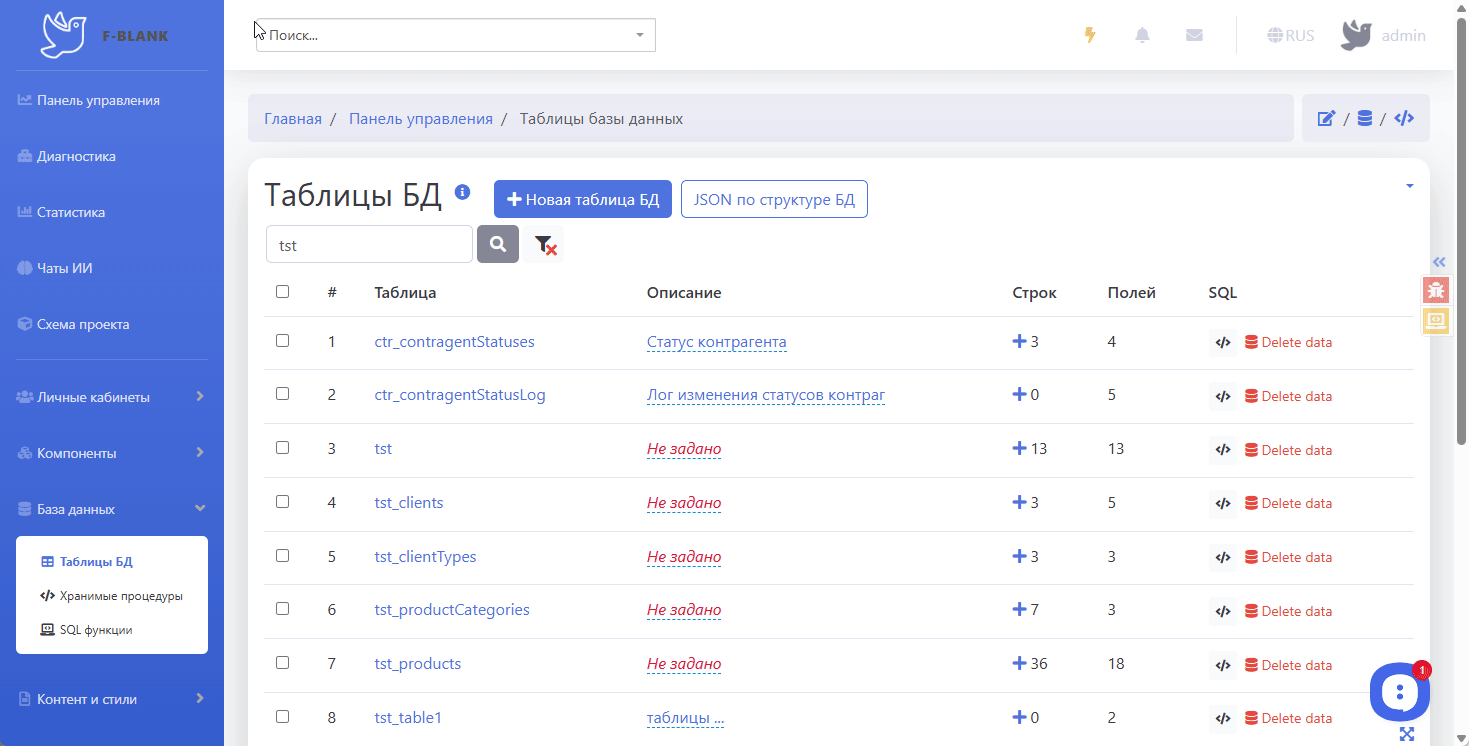This screenshot has width=1469, height=746.
Task: Open Хранимые процедуры in sidebar
Action: [x=120, y=596]
